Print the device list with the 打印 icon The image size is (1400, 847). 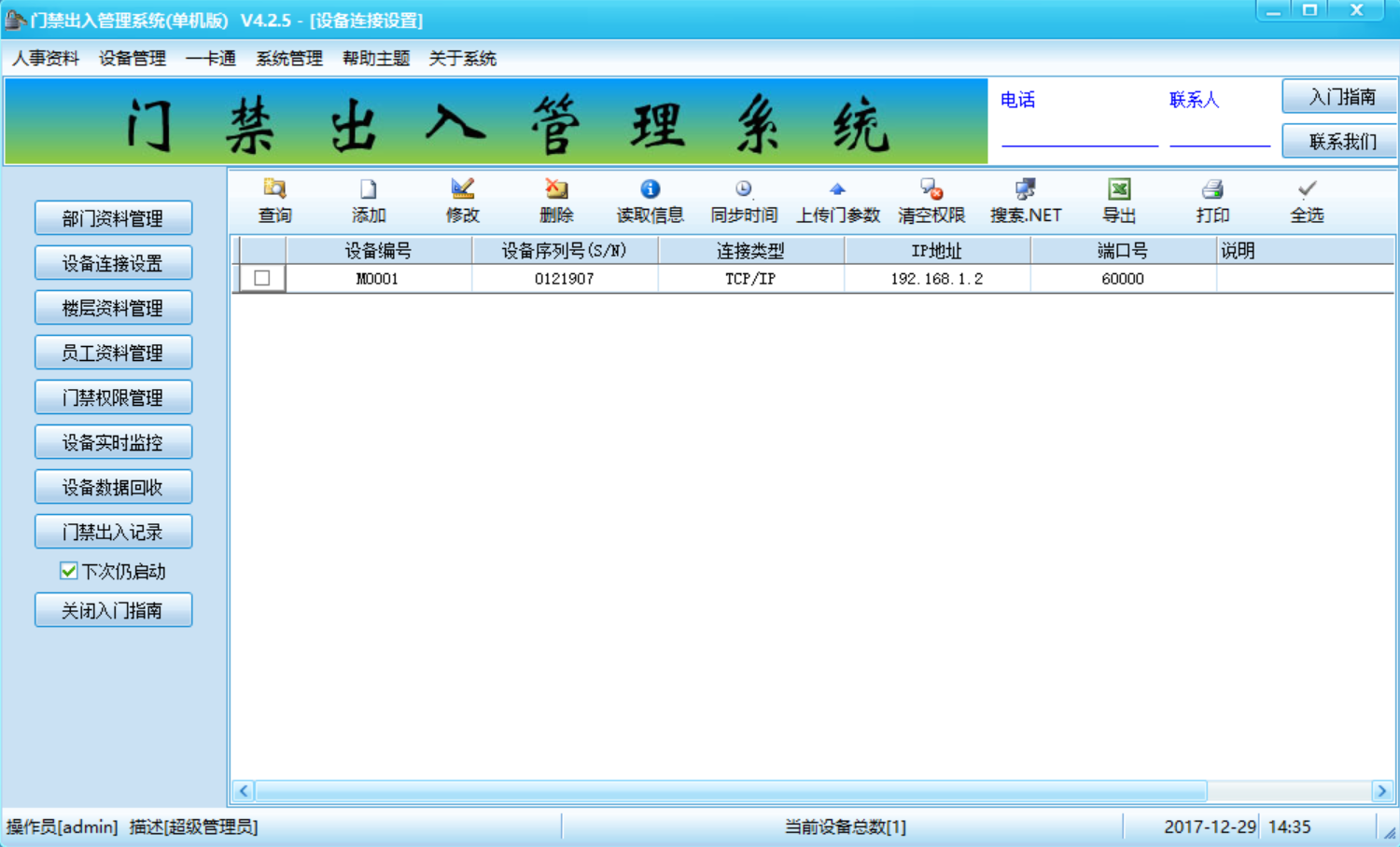pos(1212,189)
